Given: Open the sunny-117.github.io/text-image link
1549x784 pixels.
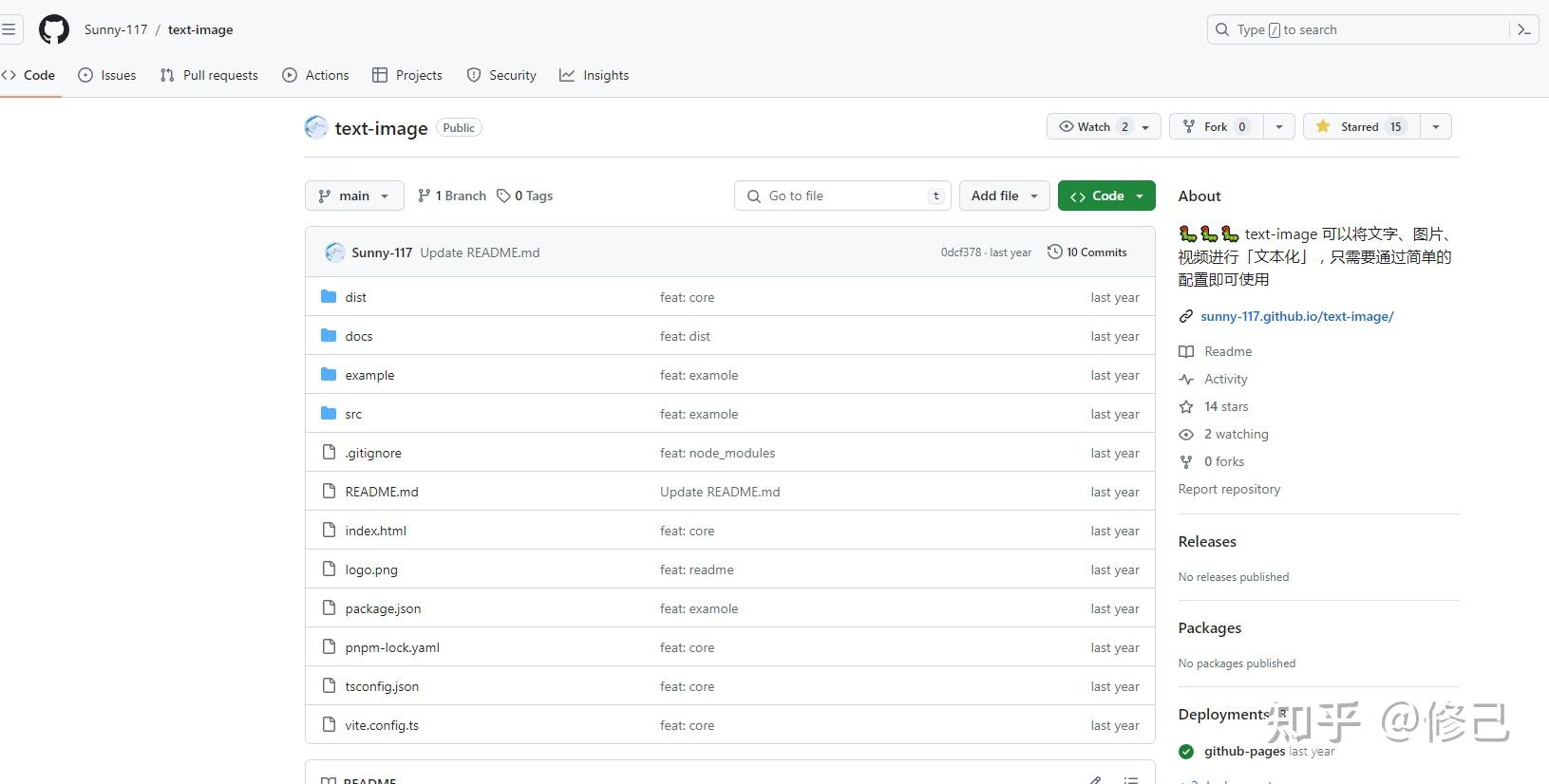Looking at the screenshot, I should (1296, 316).
